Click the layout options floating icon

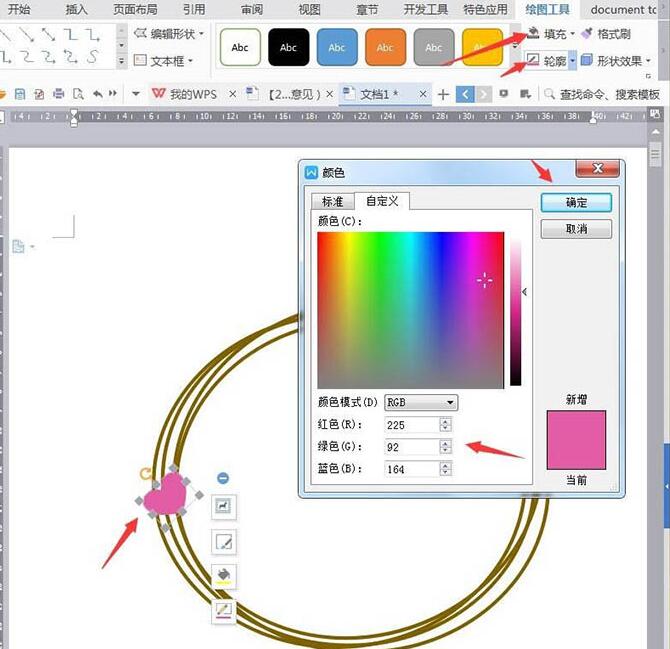coord(224,507)
